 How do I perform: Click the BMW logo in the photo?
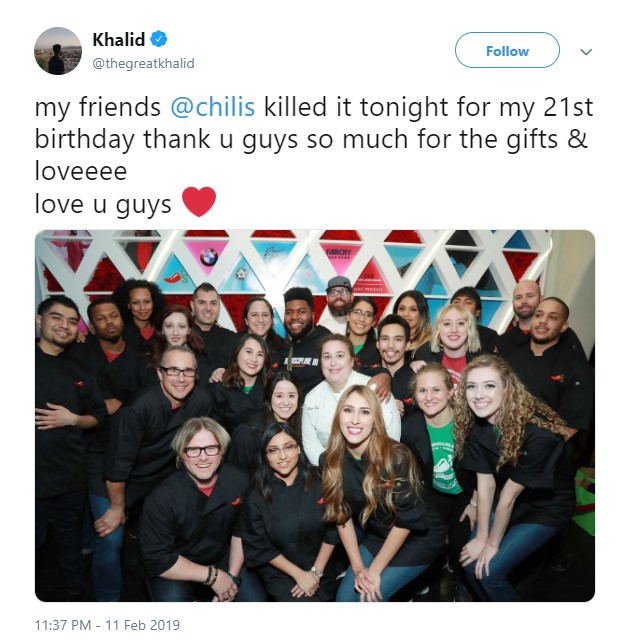click(x=209, y=257)
